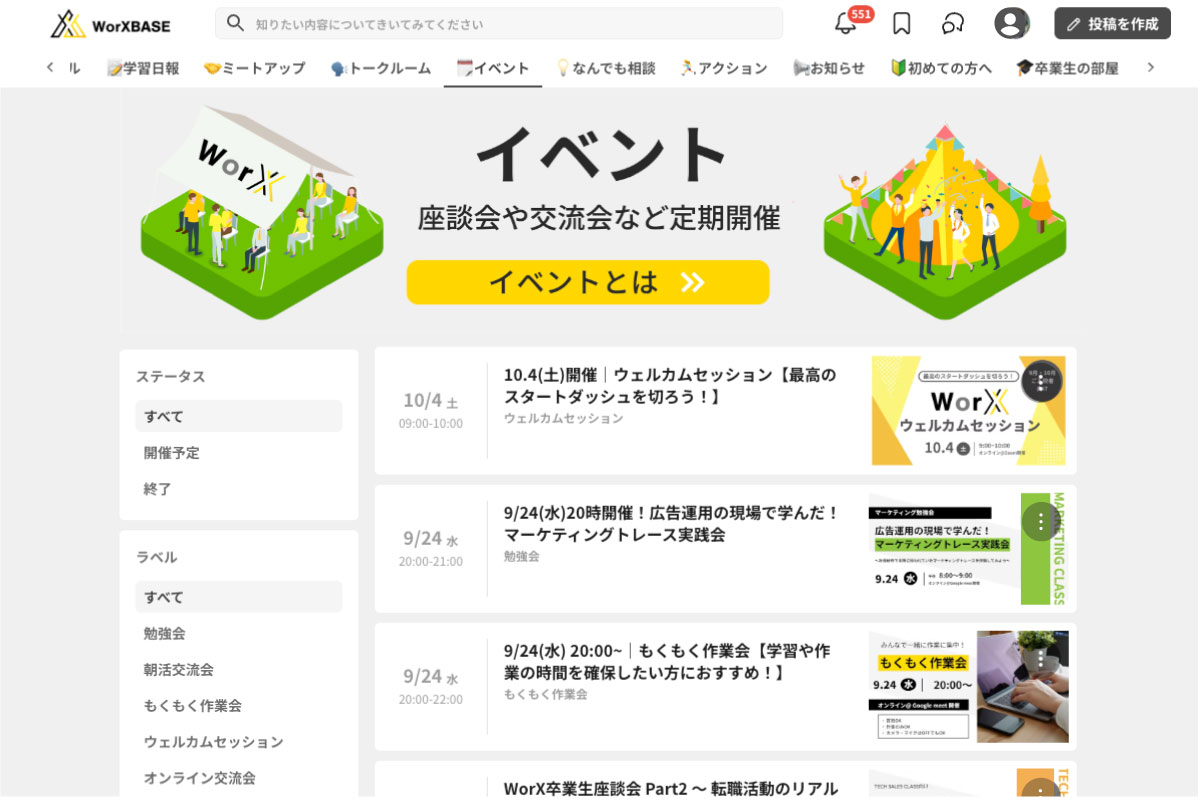Select 終了 status filter

[158, 489]
